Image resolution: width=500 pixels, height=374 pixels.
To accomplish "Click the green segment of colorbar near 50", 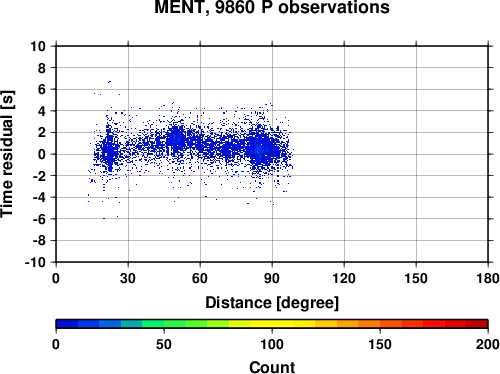I will tap(164, 324).
